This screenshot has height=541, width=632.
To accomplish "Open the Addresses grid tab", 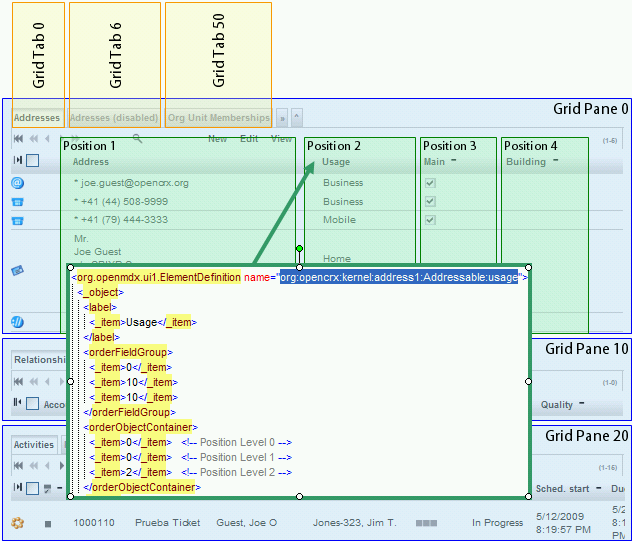I will [37, 118].
